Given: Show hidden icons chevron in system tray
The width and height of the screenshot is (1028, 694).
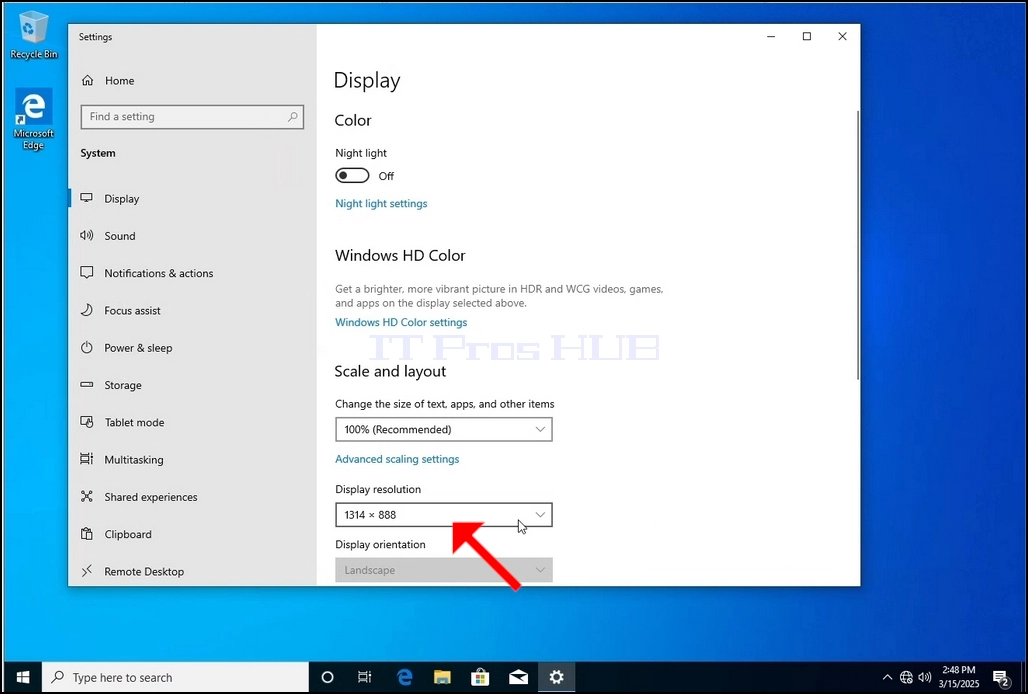Looking at the screenshot, I should click(x=887, y=677).
